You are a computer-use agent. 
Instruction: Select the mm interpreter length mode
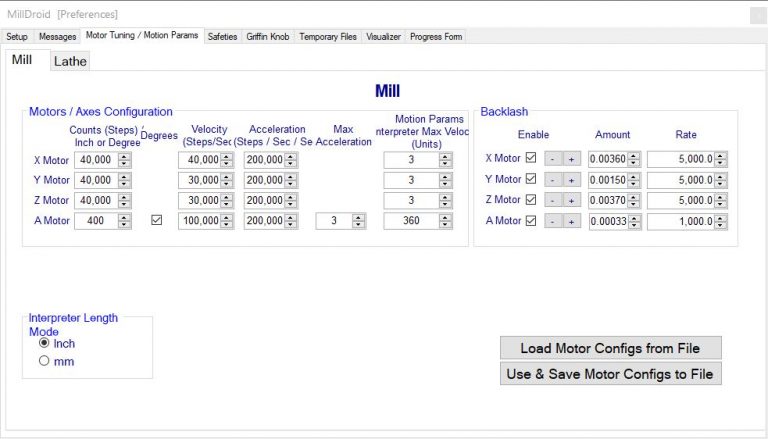[x=44, y=361]
